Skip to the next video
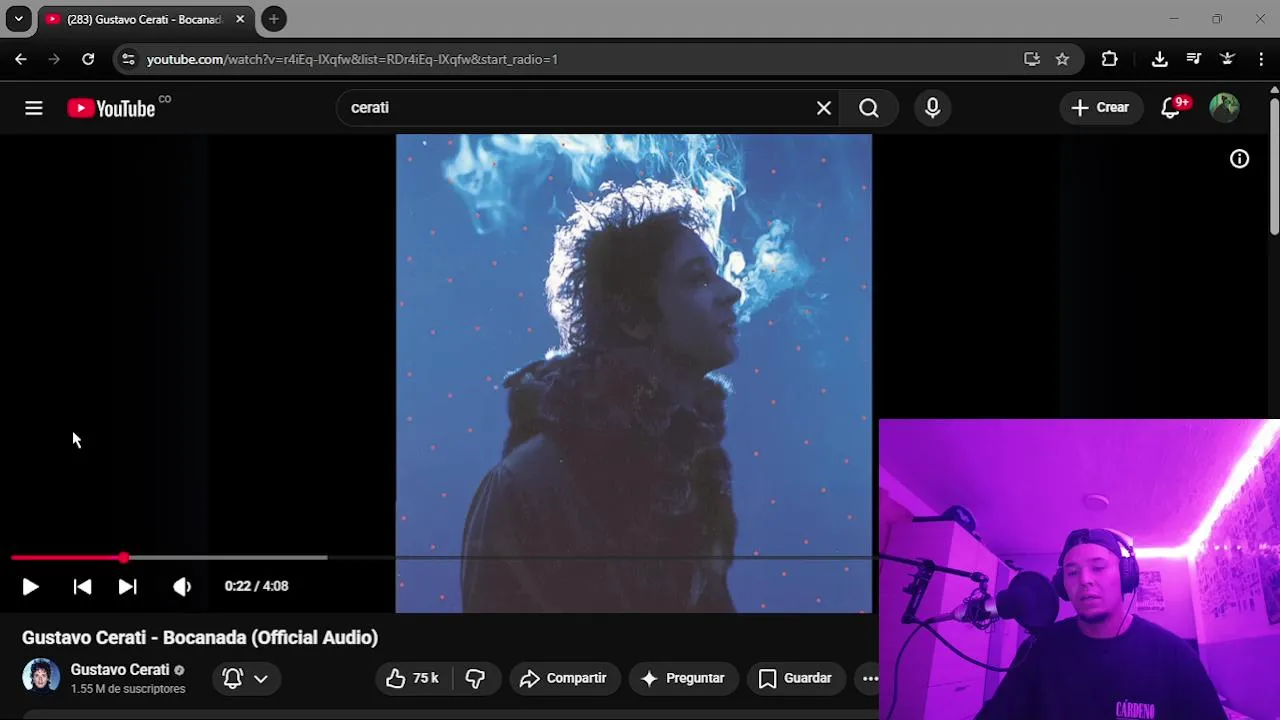 (x=127, y=587)
